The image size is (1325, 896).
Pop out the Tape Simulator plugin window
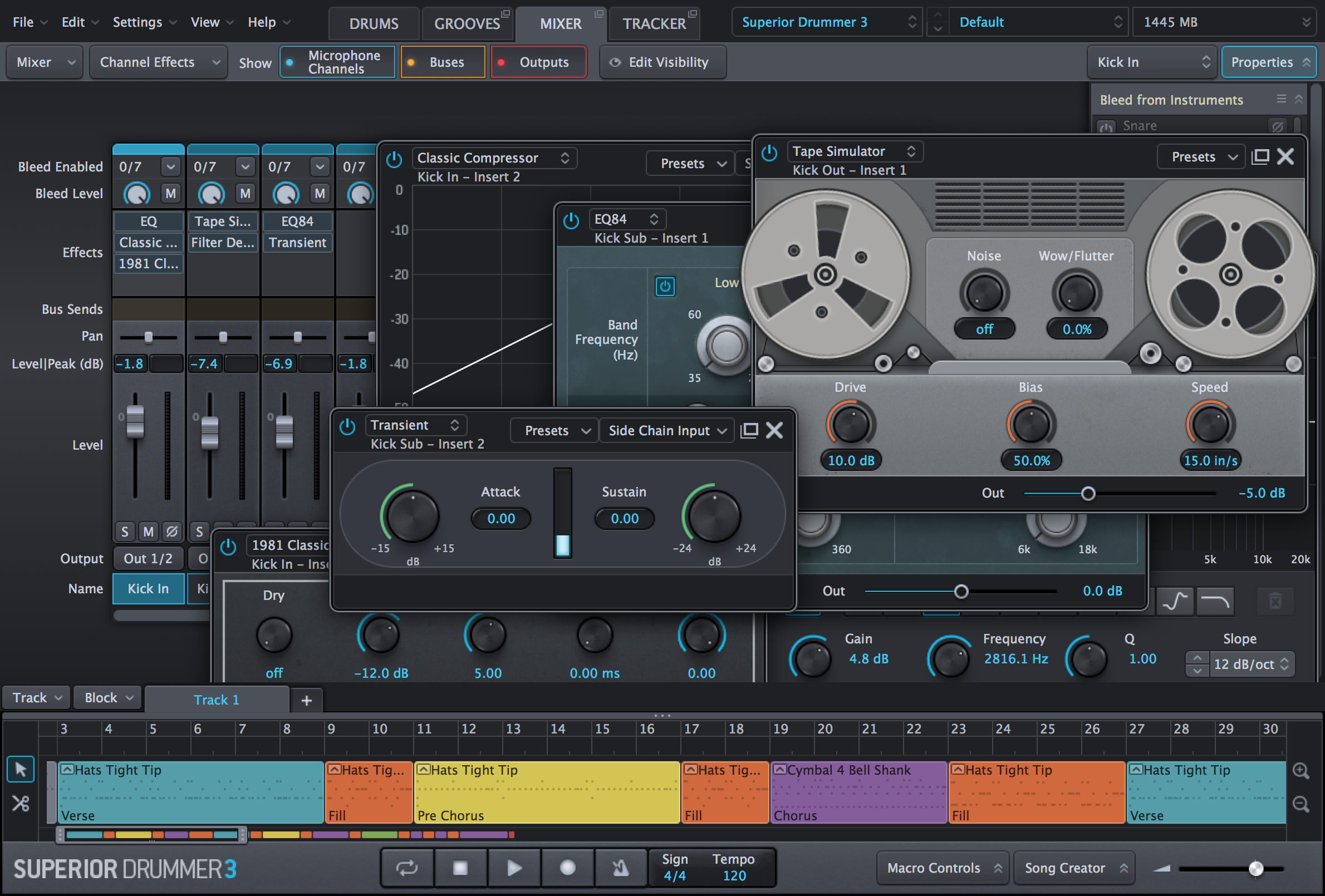tap(1259, 157)
